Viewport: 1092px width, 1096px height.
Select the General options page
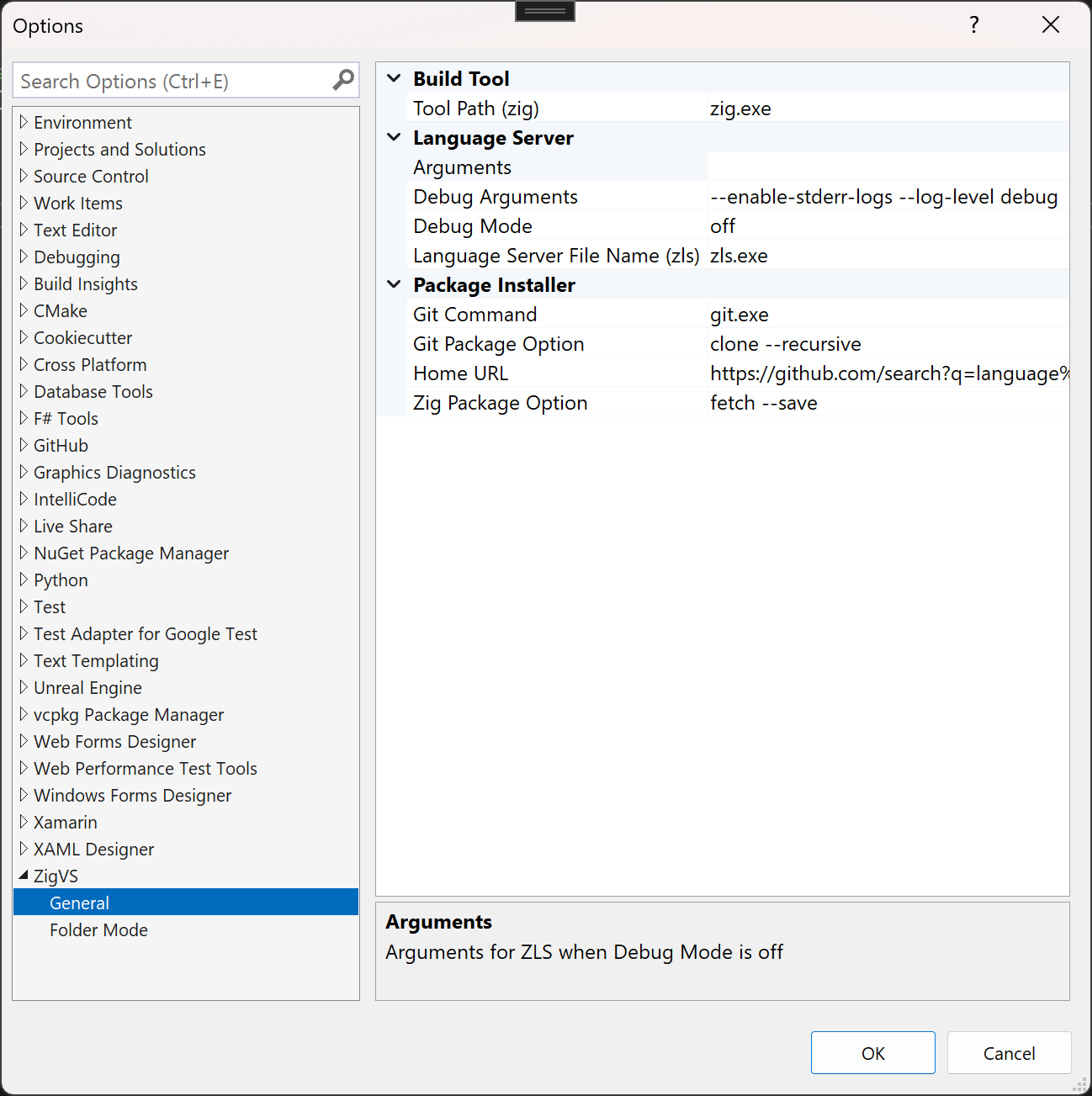coord(79,903)
